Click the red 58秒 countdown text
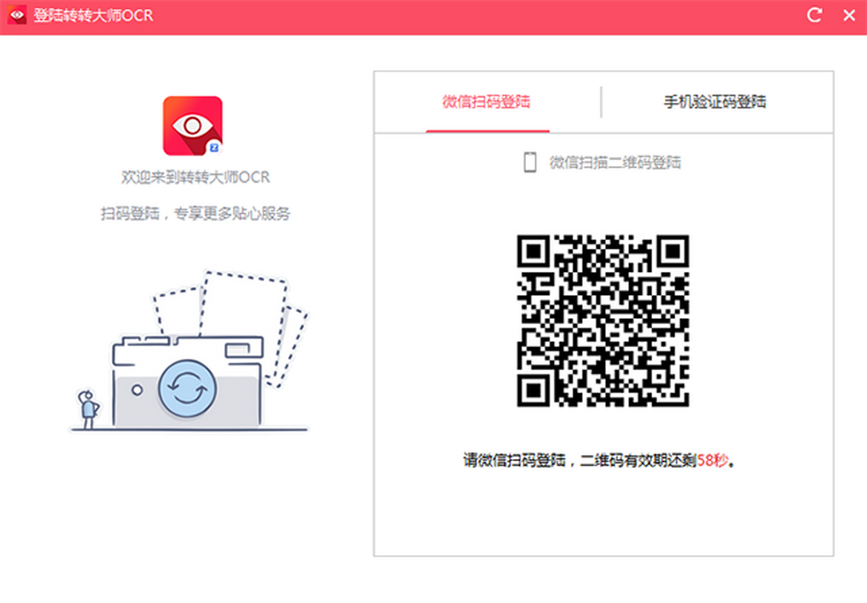Image resolution: width=867 pixels, height=603 pixels. coord(712,460)
